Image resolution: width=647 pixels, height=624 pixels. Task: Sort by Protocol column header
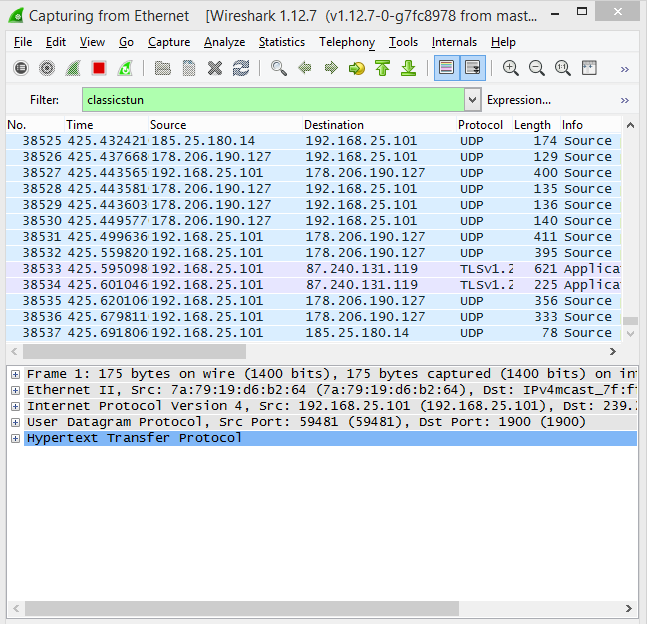coord(484,125)
